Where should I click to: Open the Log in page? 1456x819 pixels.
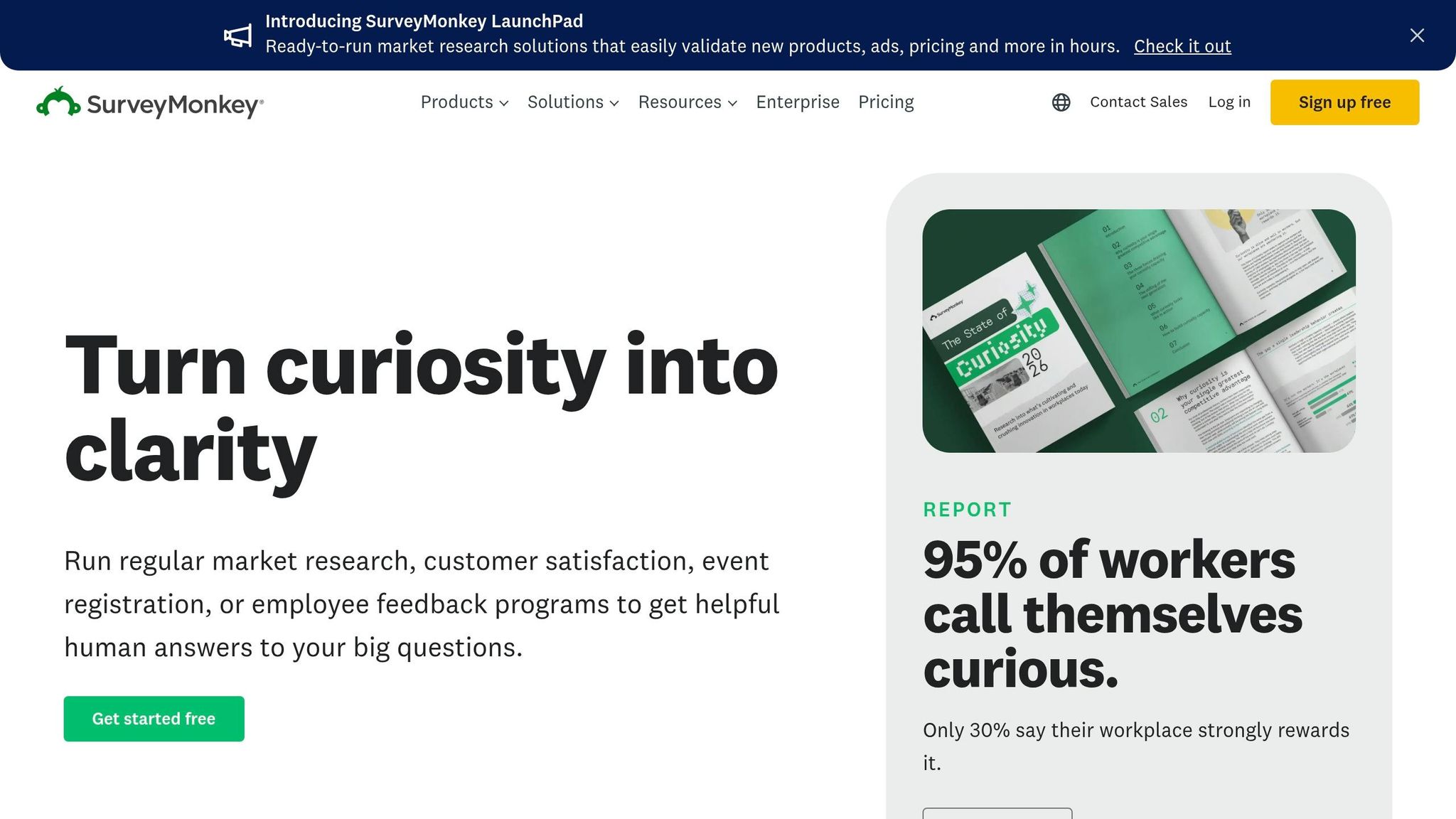pos(1229,102)
